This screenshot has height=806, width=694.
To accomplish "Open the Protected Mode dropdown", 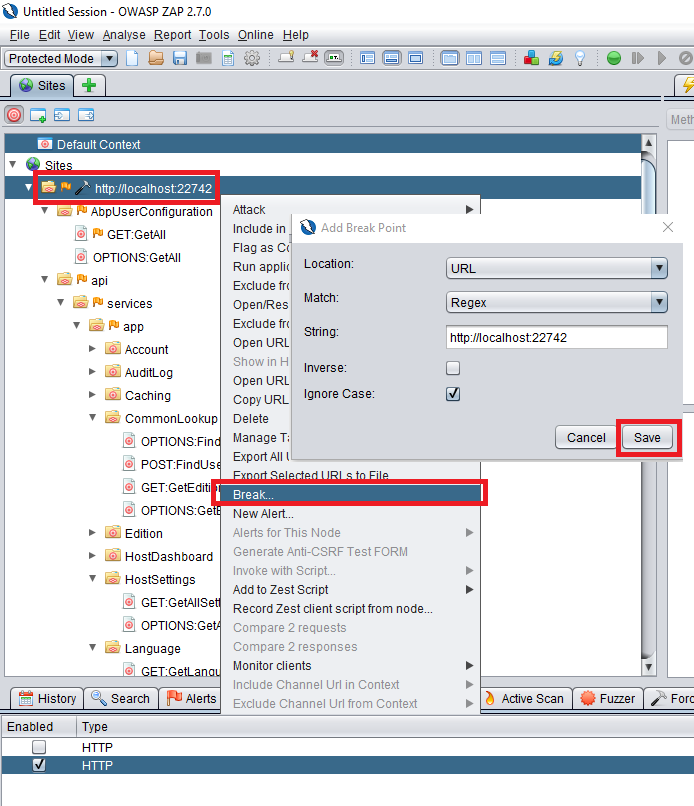I will (61, 59).
